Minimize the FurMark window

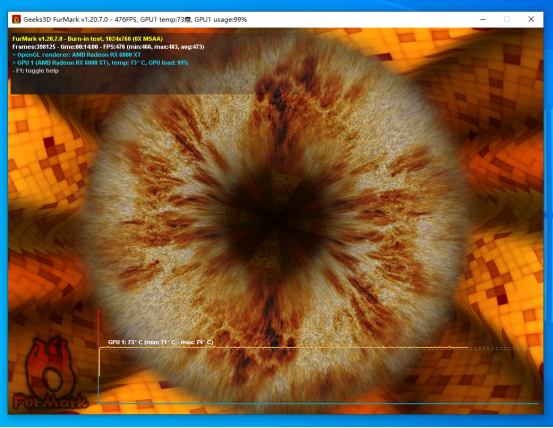[x=483, y=19]
